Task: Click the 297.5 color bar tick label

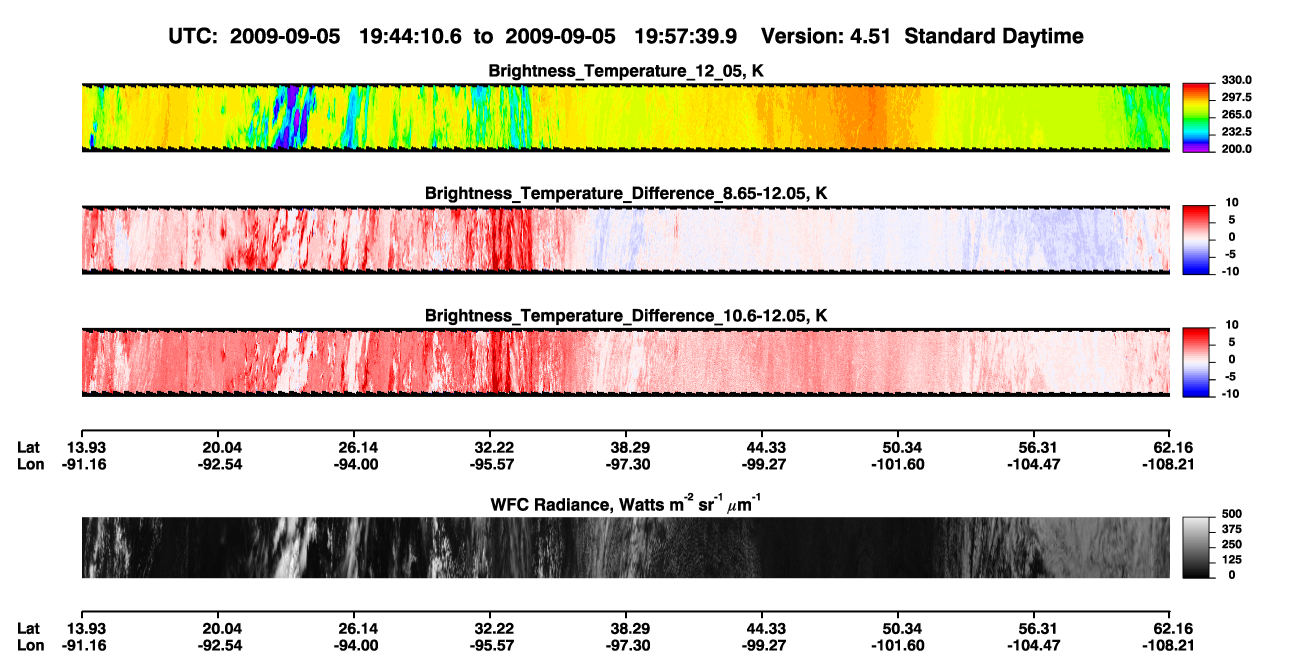Action: (1237, 98)
